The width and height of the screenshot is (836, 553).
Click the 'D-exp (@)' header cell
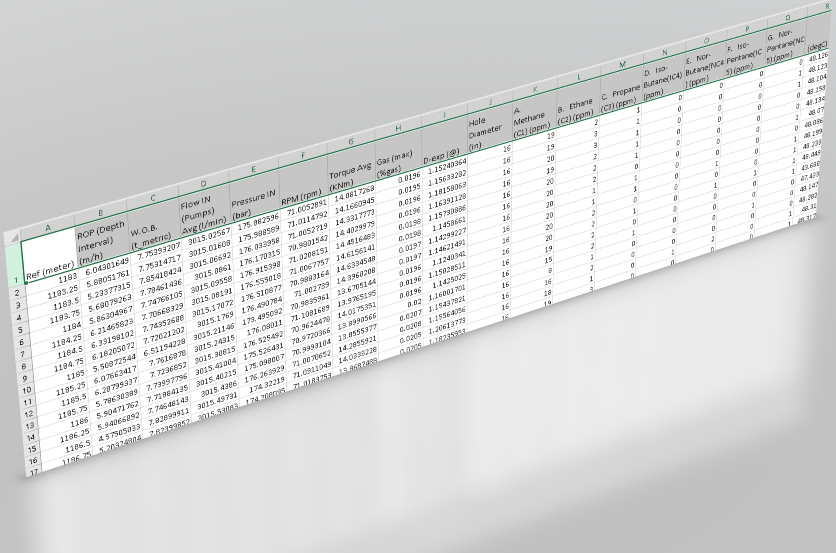444,143
